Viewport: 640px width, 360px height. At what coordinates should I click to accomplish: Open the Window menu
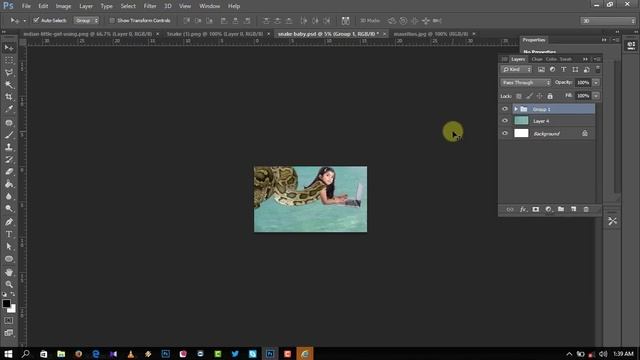210,6
